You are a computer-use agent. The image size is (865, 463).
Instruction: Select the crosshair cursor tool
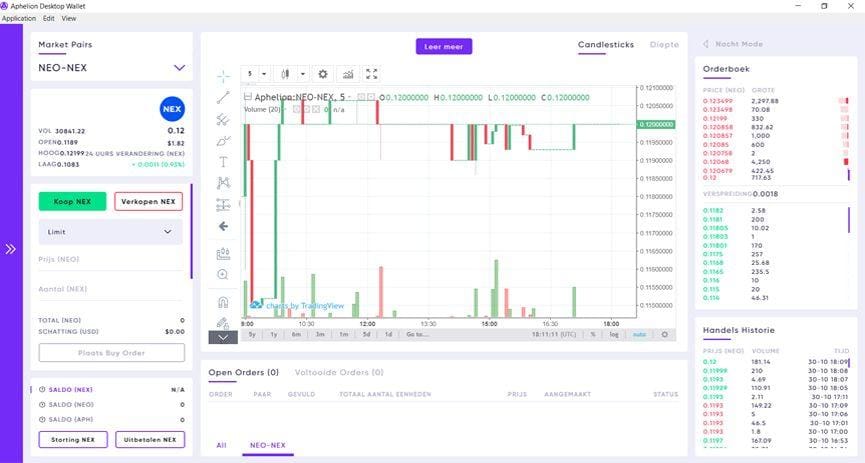click(223, 76)
